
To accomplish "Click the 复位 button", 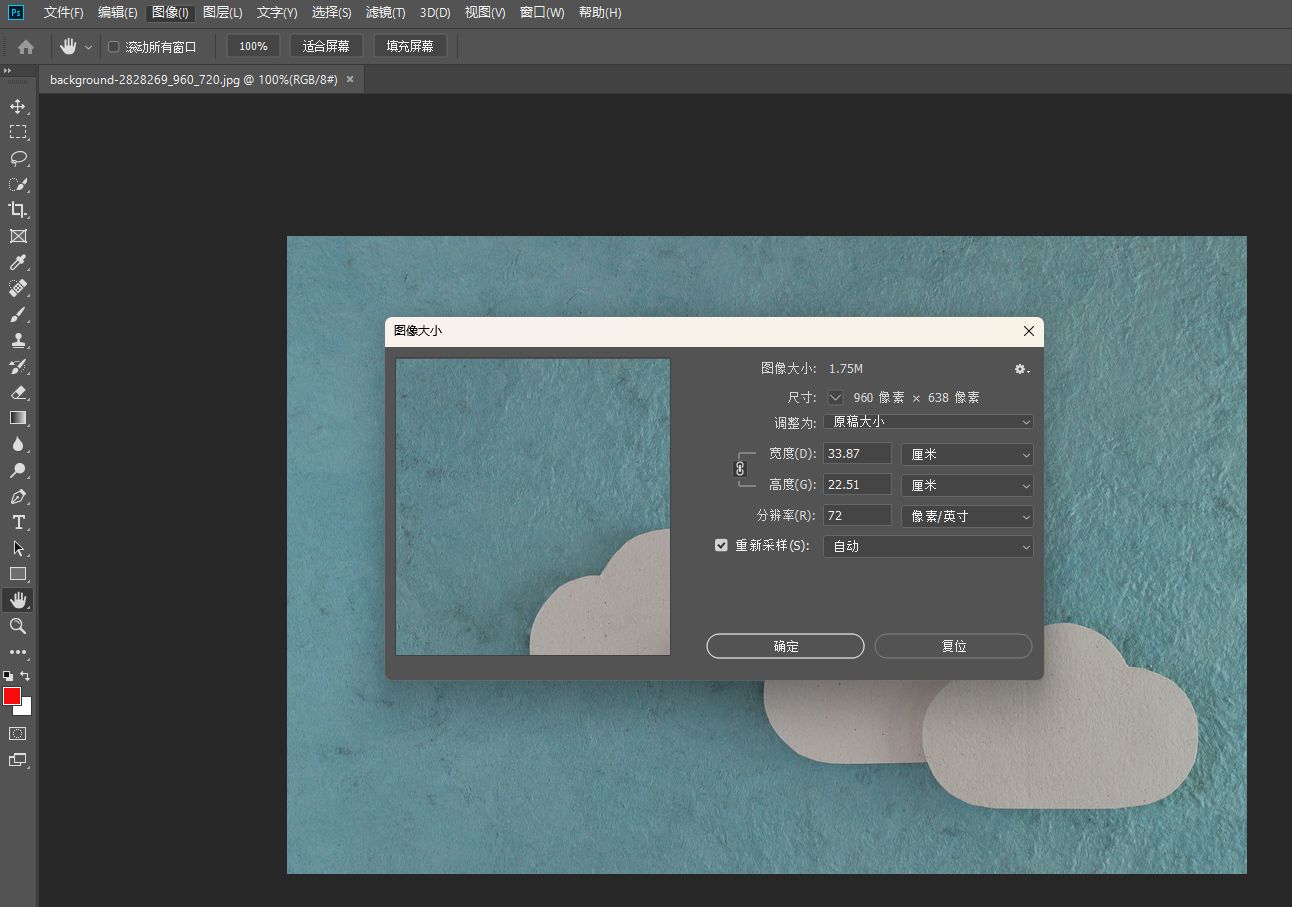I will point(953,646).
